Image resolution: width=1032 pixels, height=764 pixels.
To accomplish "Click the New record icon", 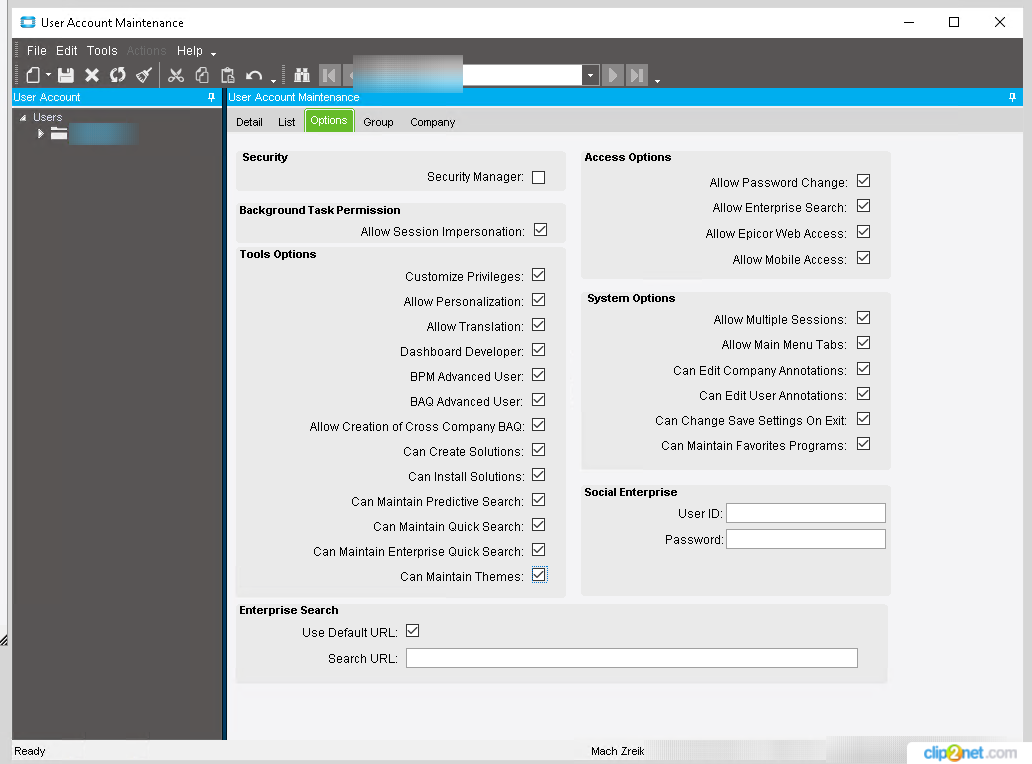I will (x=33, y=75).
